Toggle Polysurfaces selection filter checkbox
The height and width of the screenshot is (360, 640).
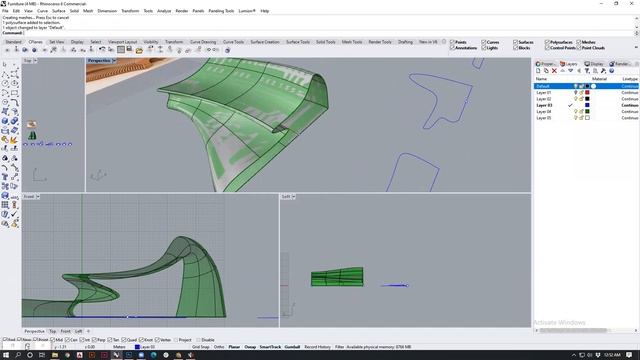pyautogui.click(x=547, y=42)
